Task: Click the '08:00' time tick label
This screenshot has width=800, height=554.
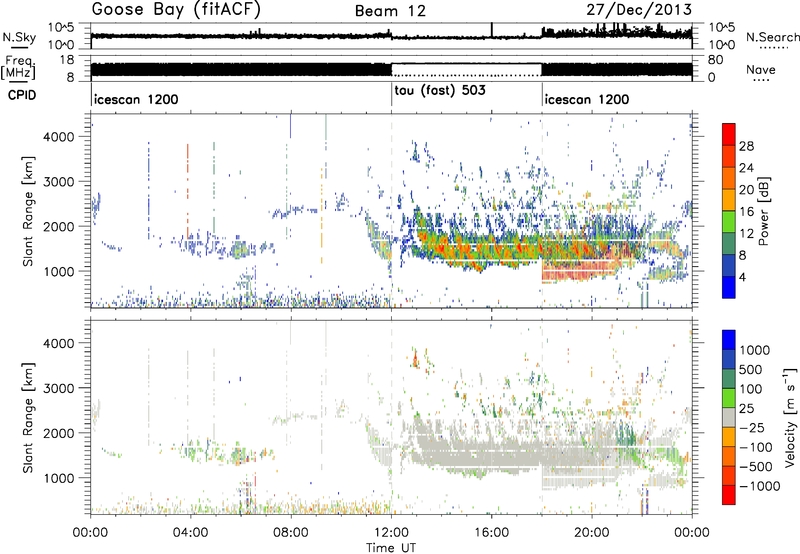Action: tap(291, 533)
